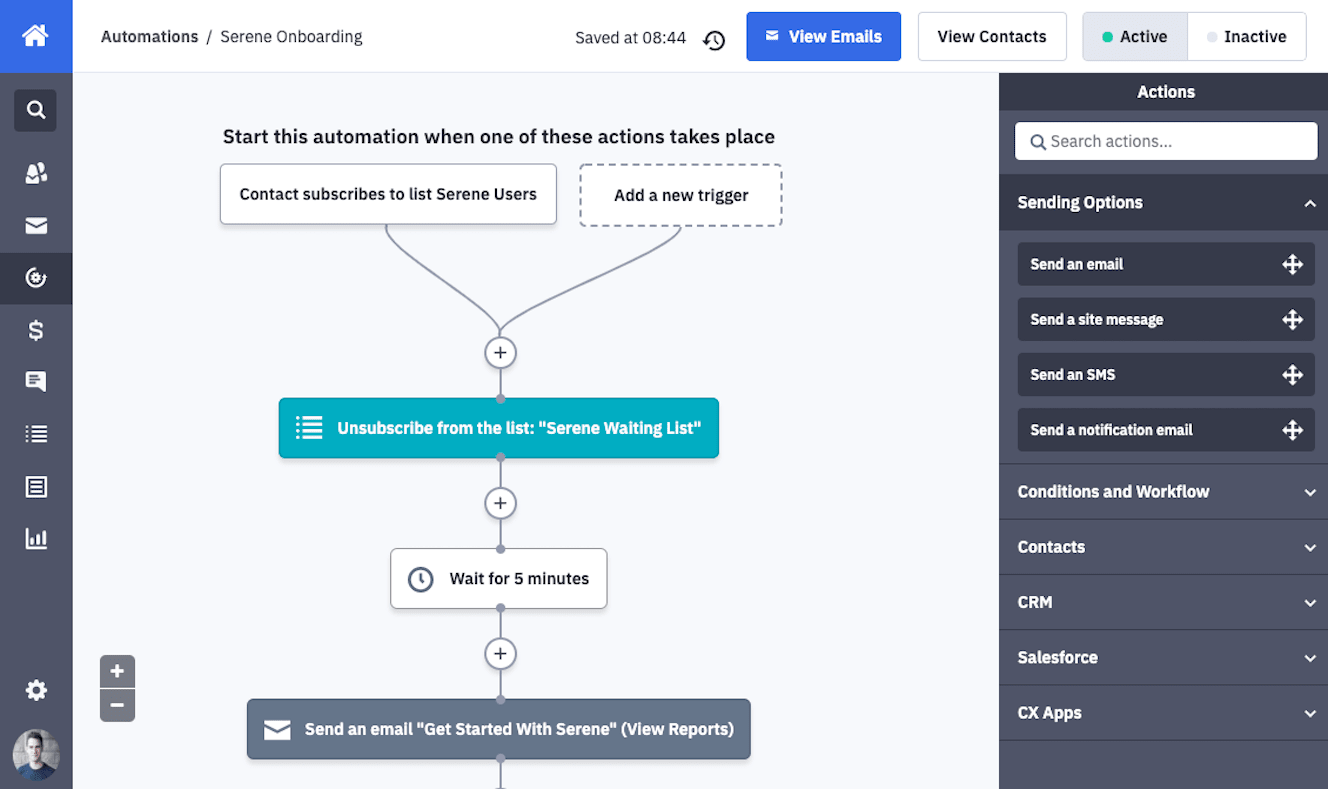Click the View Contacts button
The width and height of the screenshot is (1328, 789).
991,37
